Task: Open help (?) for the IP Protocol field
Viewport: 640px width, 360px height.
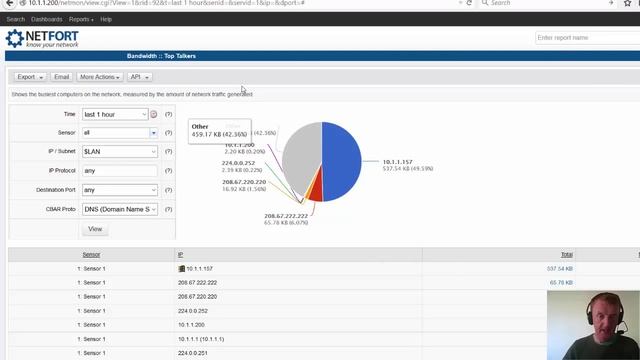Action: 169,171
